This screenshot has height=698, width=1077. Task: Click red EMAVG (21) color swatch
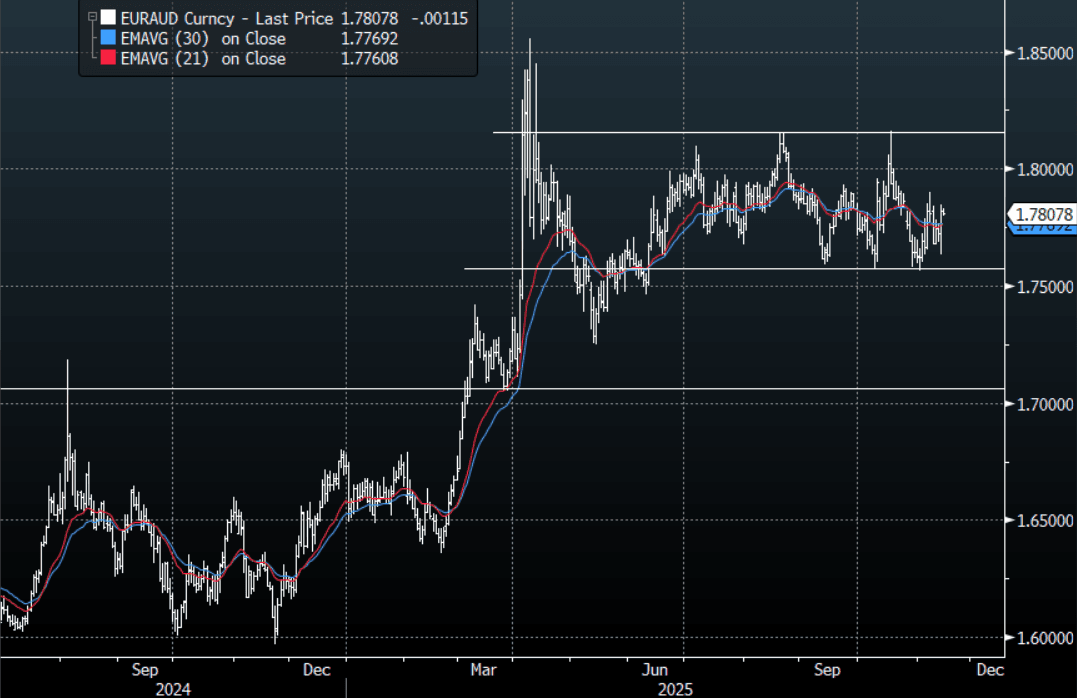click(x=108, y=58)
